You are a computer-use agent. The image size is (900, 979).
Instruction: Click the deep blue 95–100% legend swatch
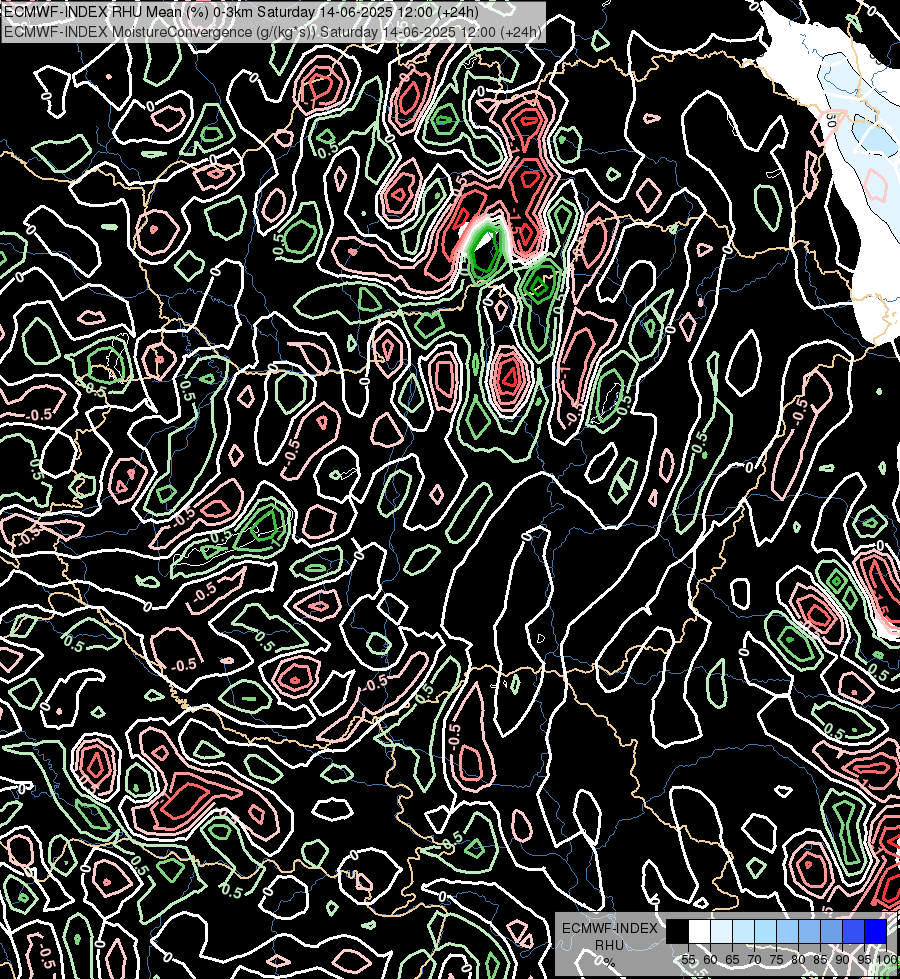876,932
